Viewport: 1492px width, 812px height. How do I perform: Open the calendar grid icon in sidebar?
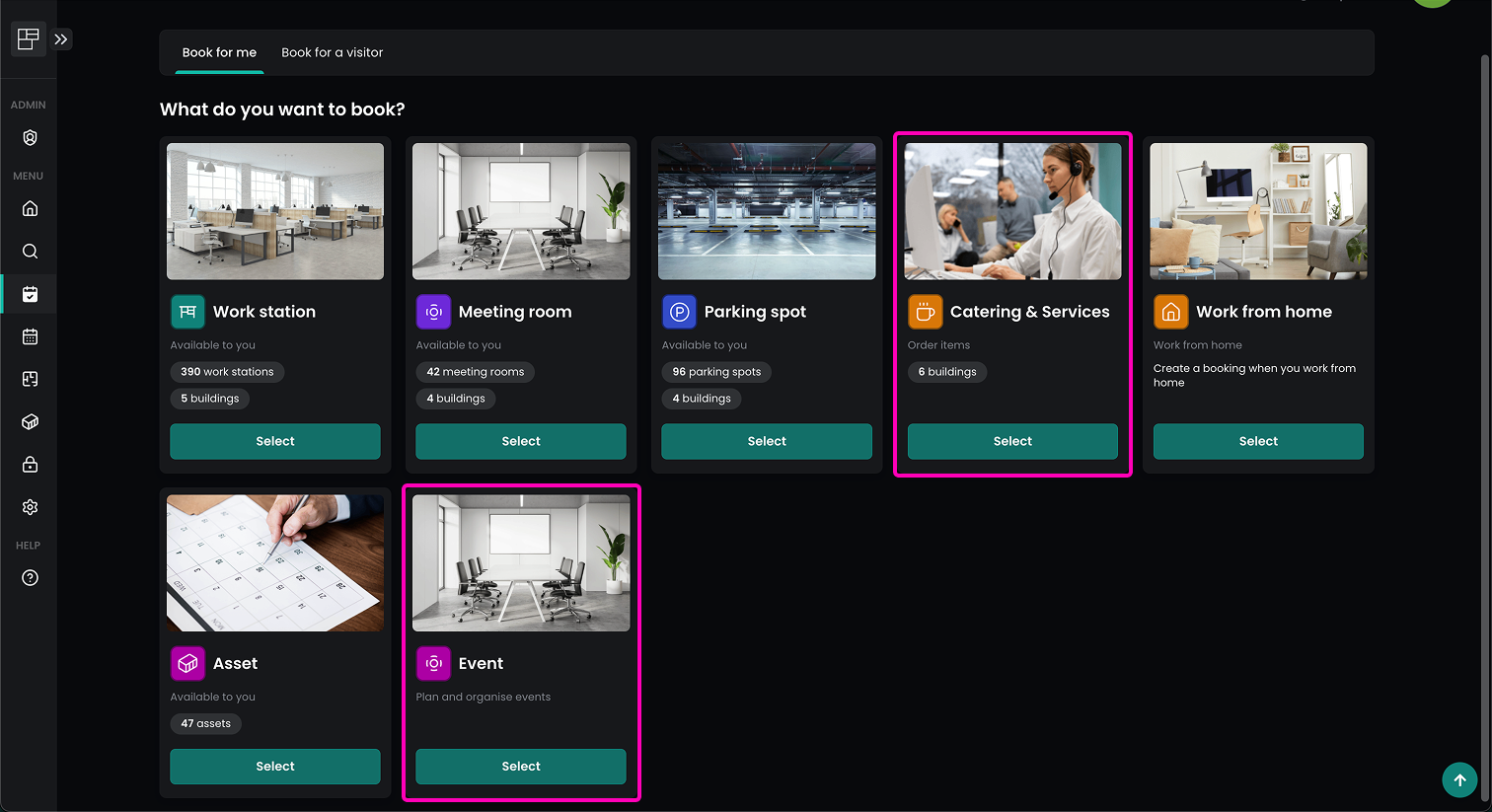pyautogui.click(x=30, y=336)
